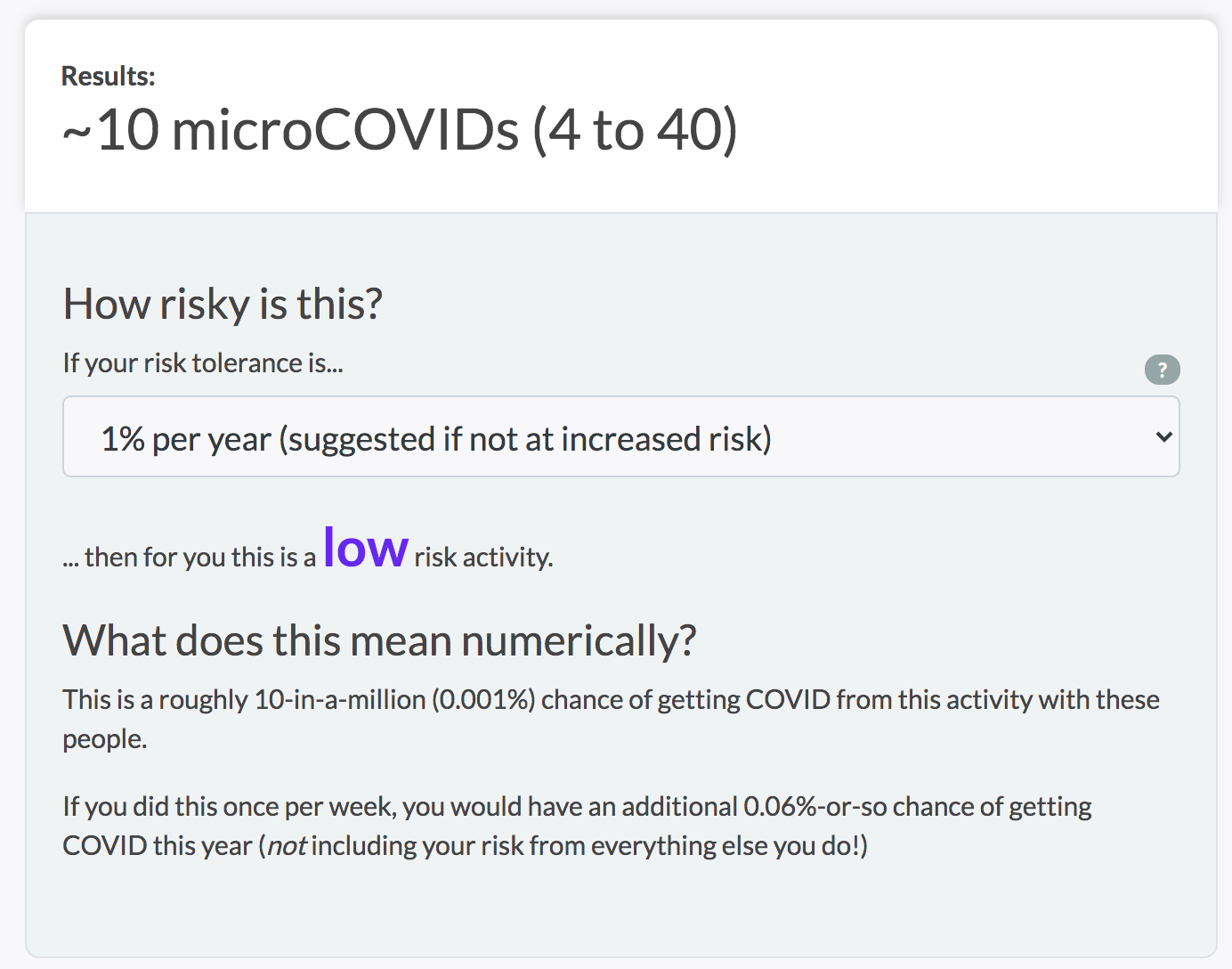Click the "(0.001%)" percentage text
The height and width of the screenshot is (969, 1232).
tap(483, 700)
